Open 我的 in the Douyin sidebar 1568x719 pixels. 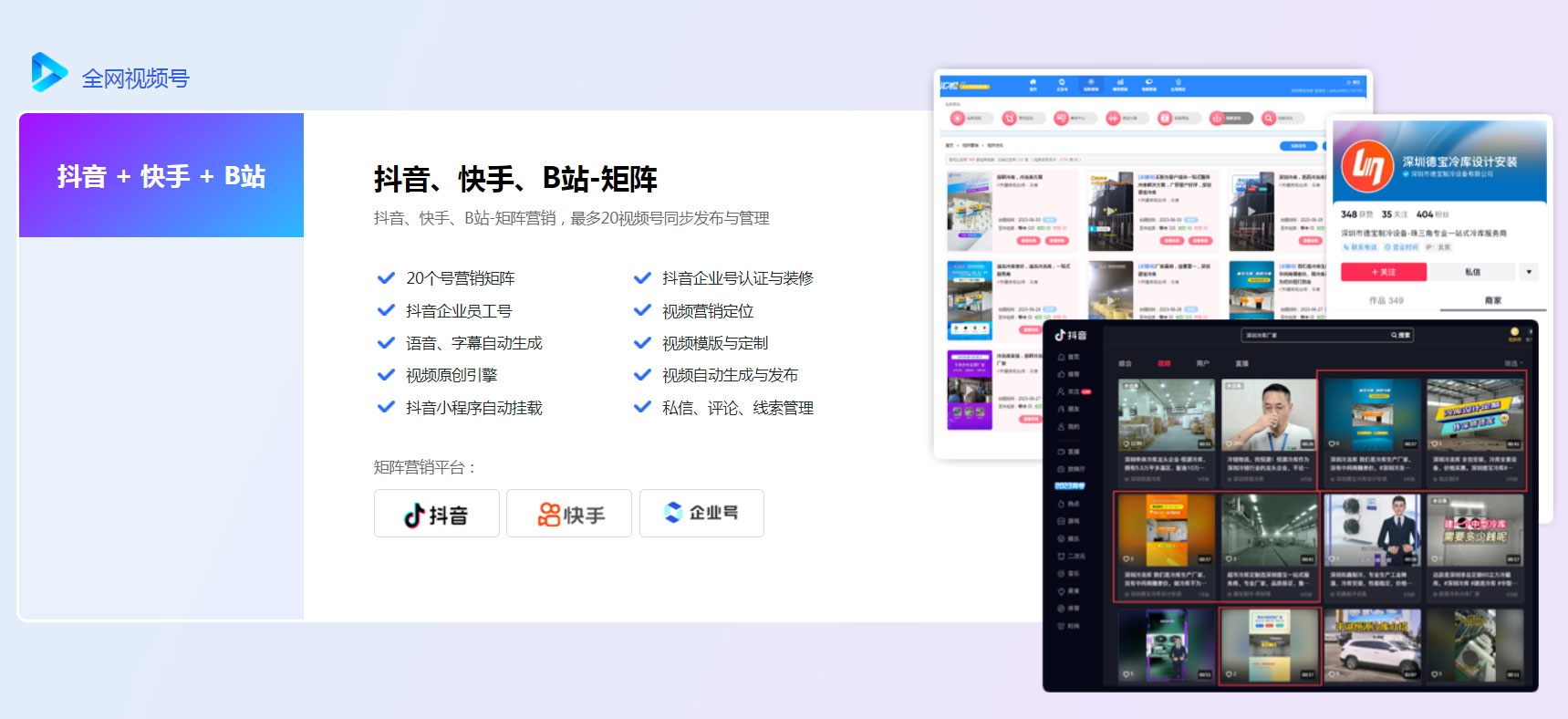(x=1068, y=426)
